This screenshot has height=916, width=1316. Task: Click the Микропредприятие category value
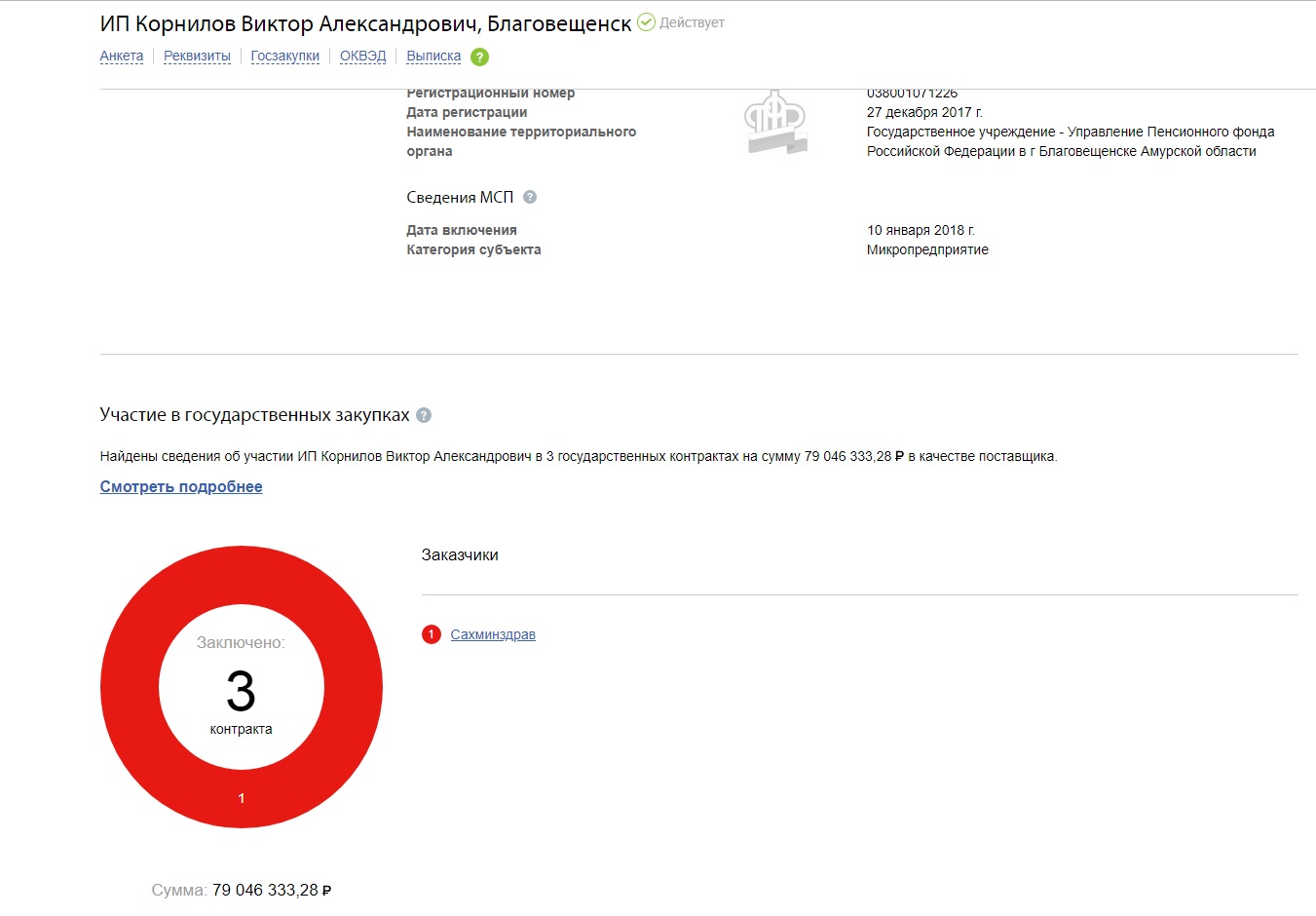click(927, 249)
